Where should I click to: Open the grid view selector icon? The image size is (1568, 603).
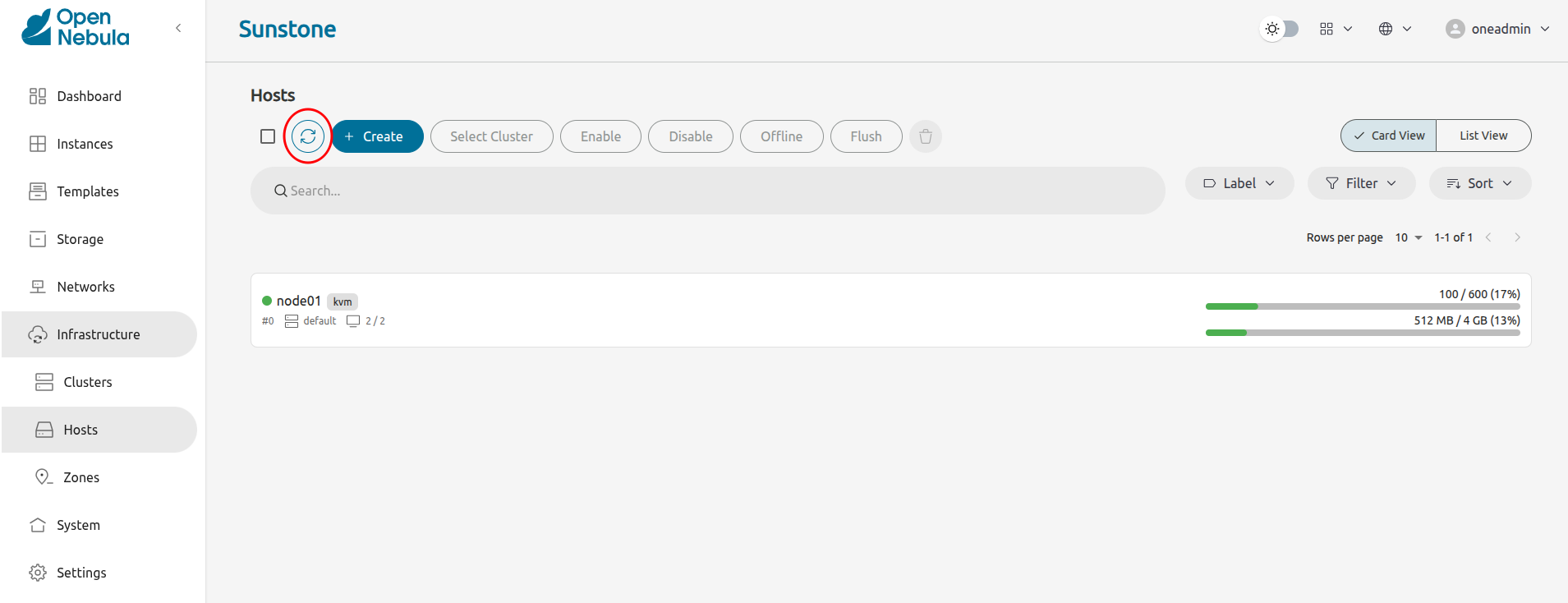coord(1335,29)
